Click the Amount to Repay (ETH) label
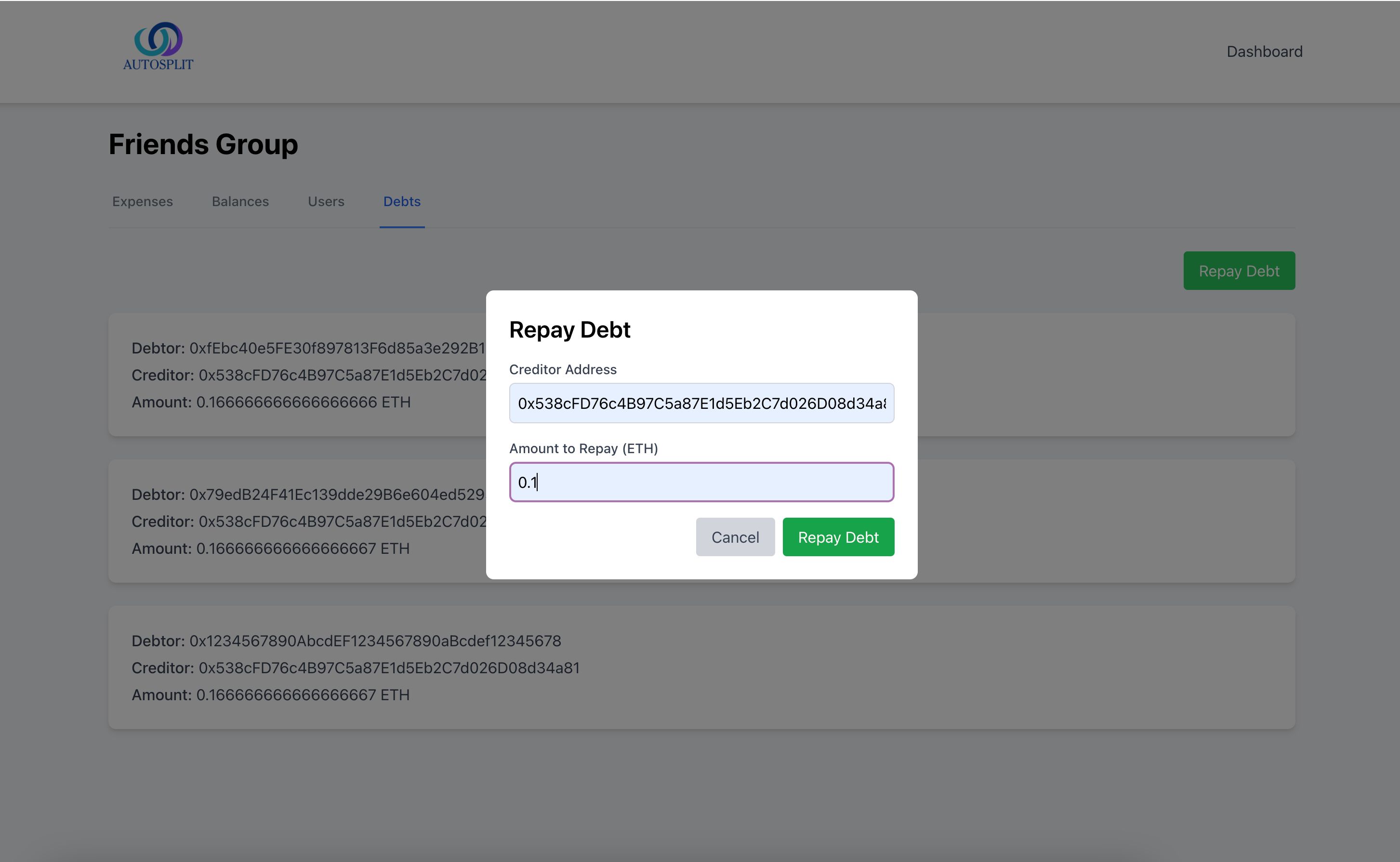Viewport: 1400px width, 862px height. click(583, 449)
